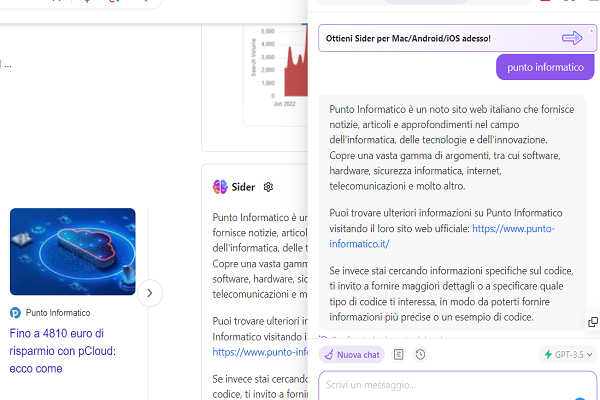Click the Punto Informatico source name
600x400 pixels.
(58, 313)
